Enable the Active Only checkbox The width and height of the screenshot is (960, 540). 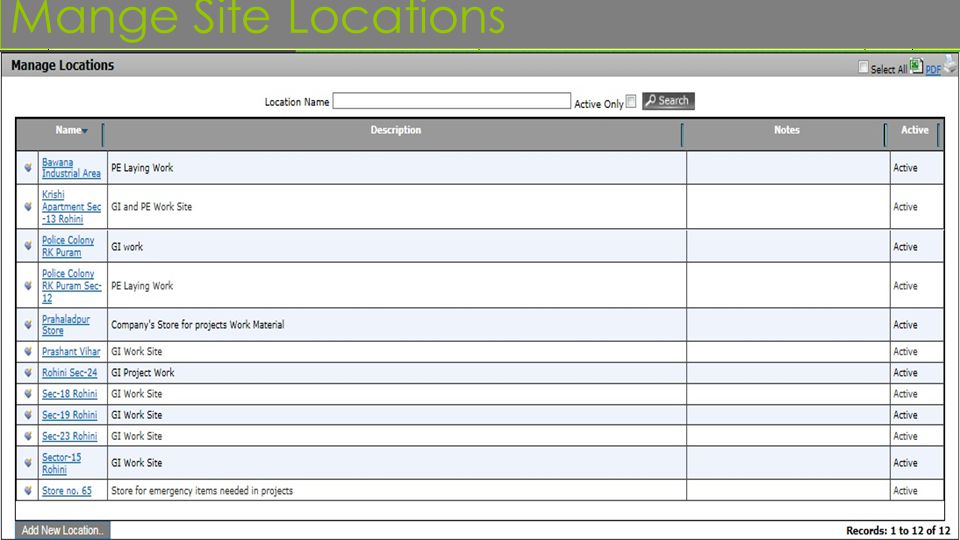click(x=631, y=101)
